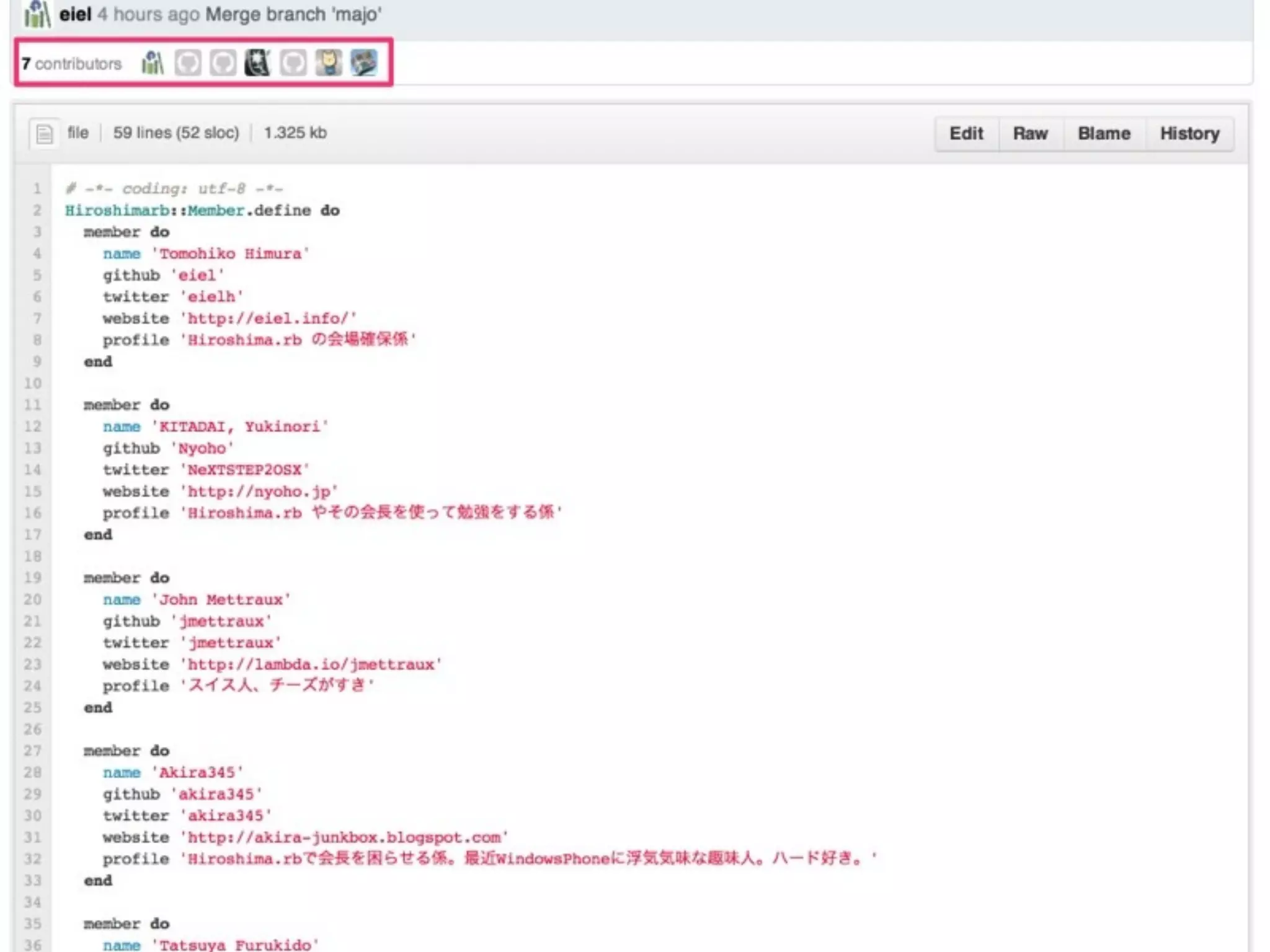The image size is (1270, 952).
Task: Open the file's History
Action: click(x=1189, y=134)
